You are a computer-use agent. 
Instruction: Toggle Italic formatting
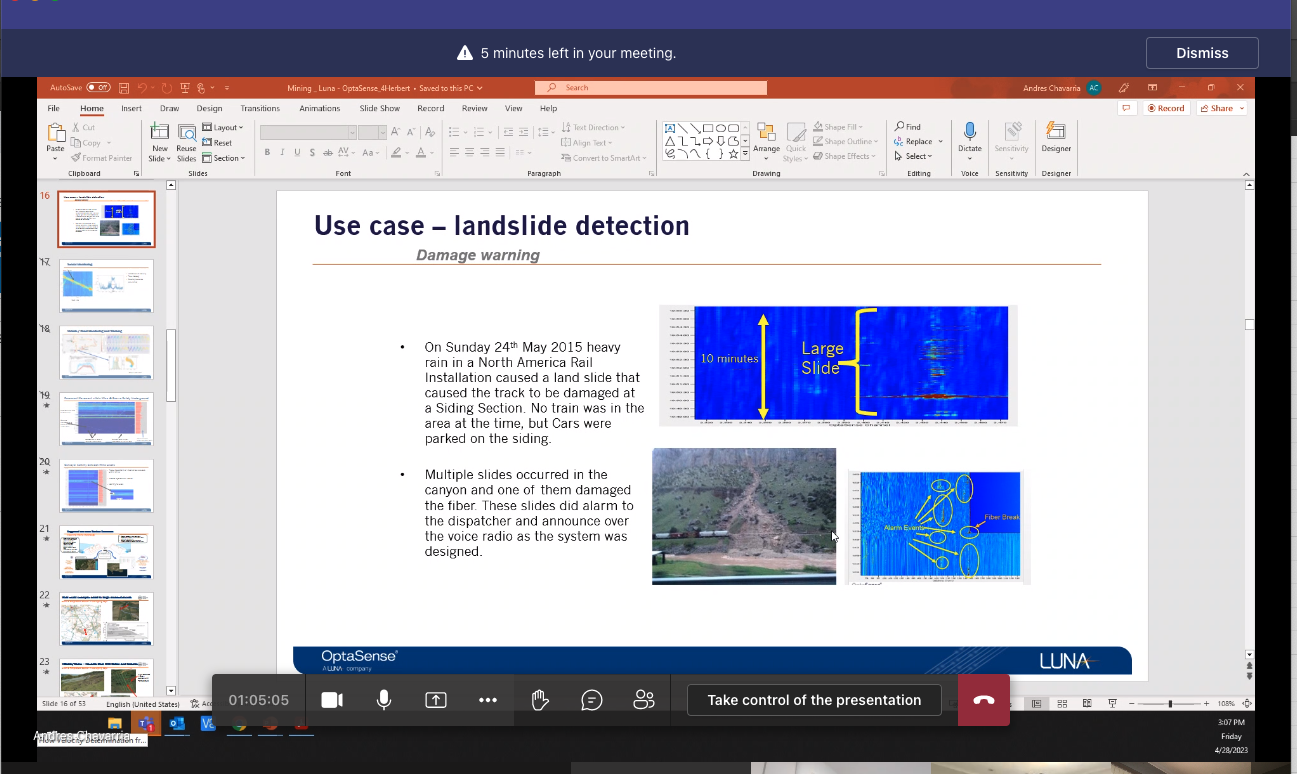pos(283,153)
